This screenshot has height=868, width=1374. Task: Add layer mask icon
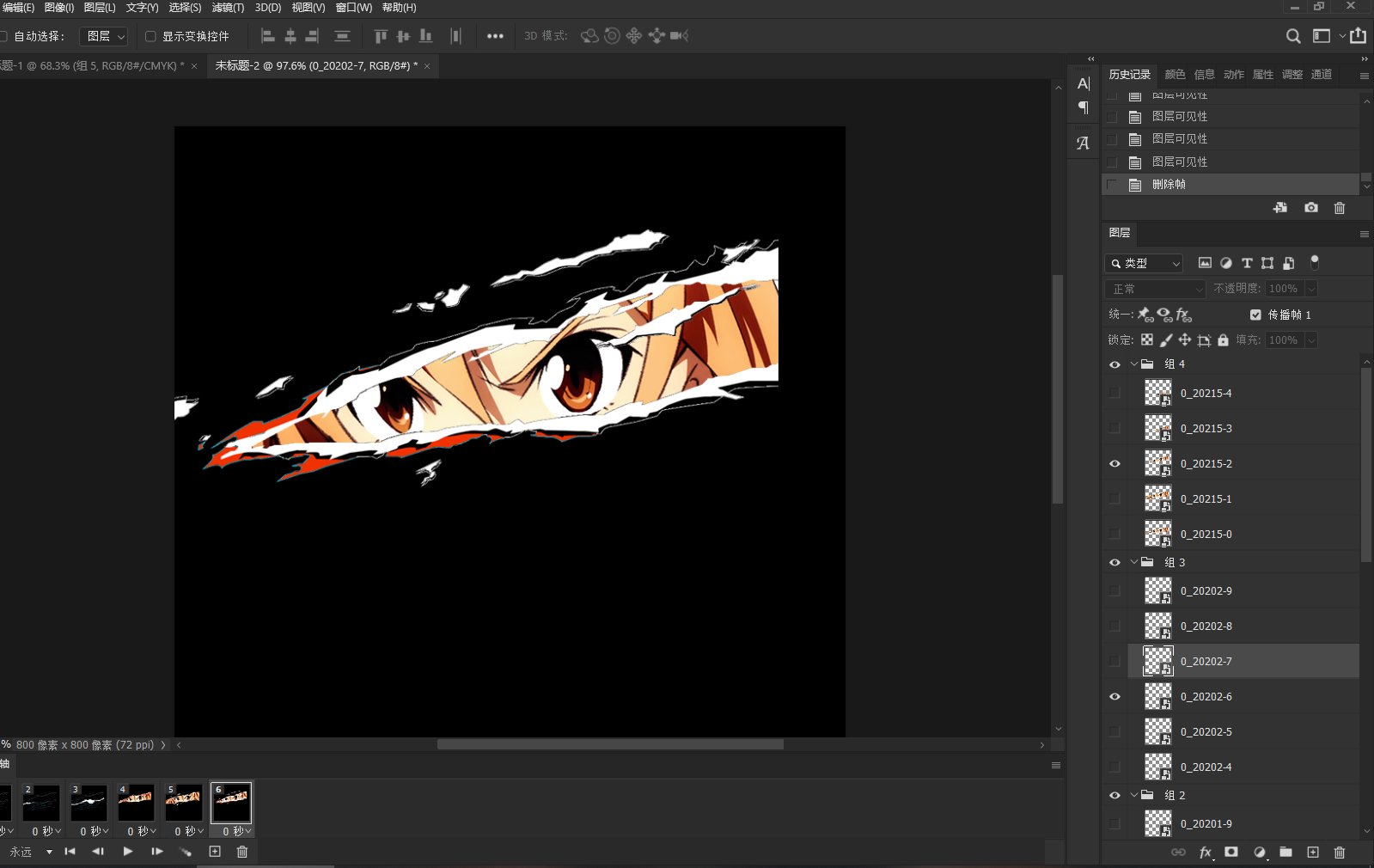pos(1231,853)
